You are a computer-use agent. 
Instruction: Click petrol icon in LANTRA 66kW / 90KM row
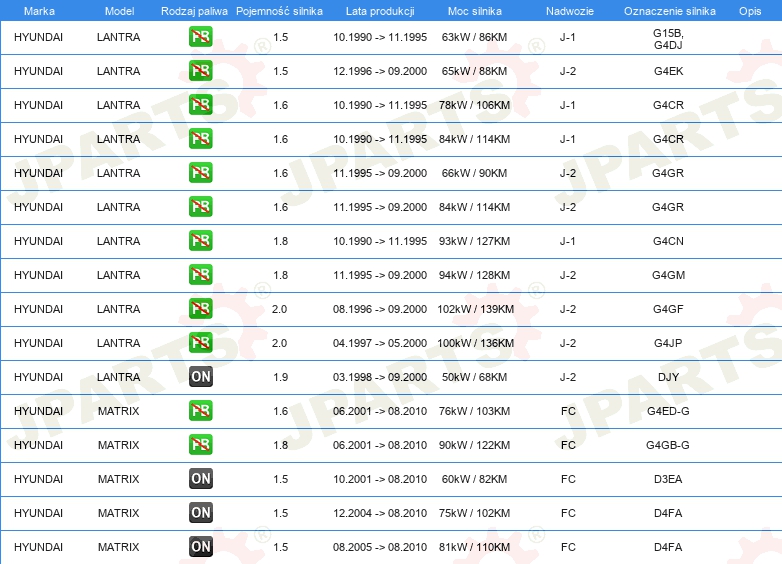pyautogui.click(x=200, y=173)
